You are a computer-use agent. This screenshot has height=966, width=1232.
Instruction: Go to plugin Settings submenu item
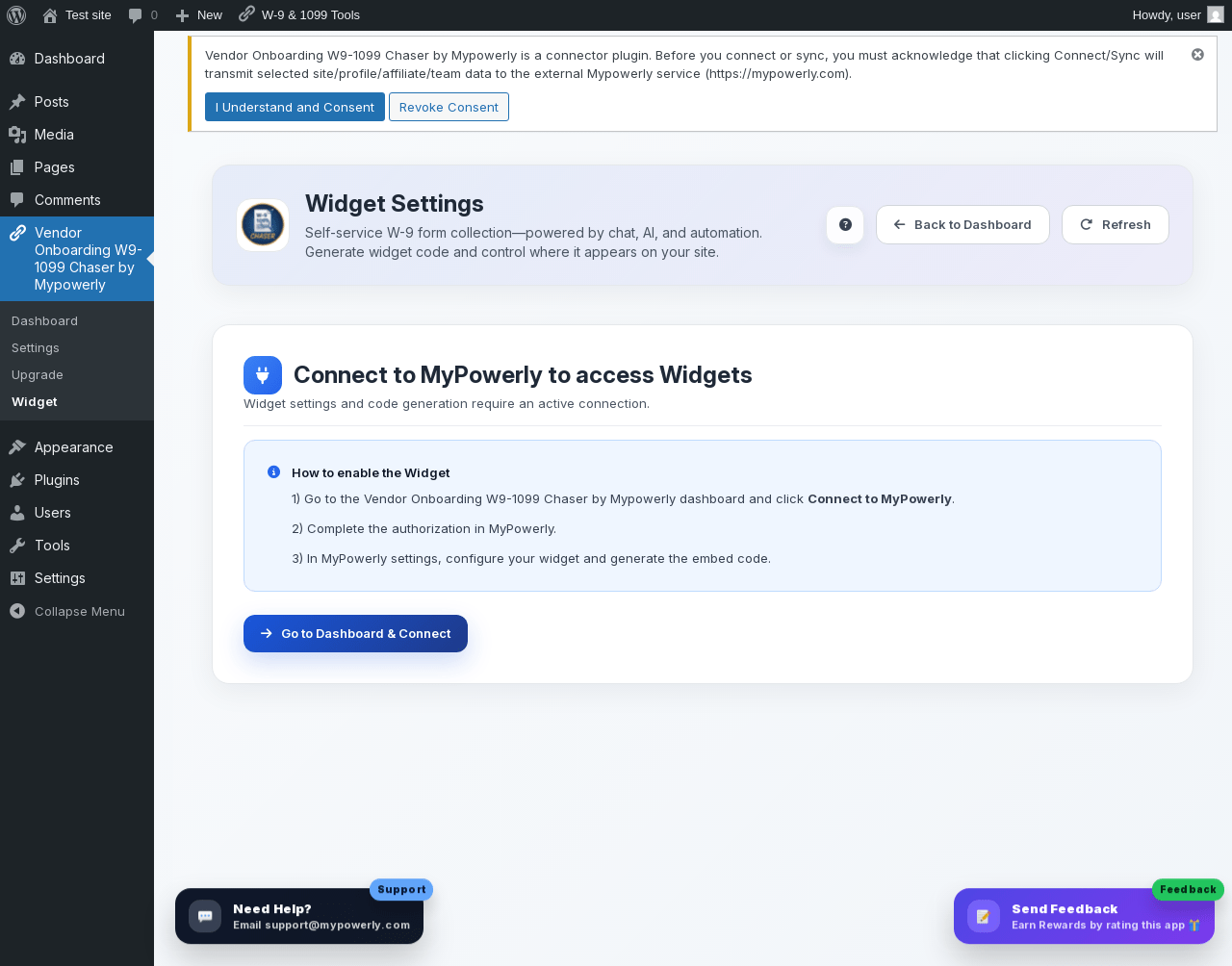(36, 348)
